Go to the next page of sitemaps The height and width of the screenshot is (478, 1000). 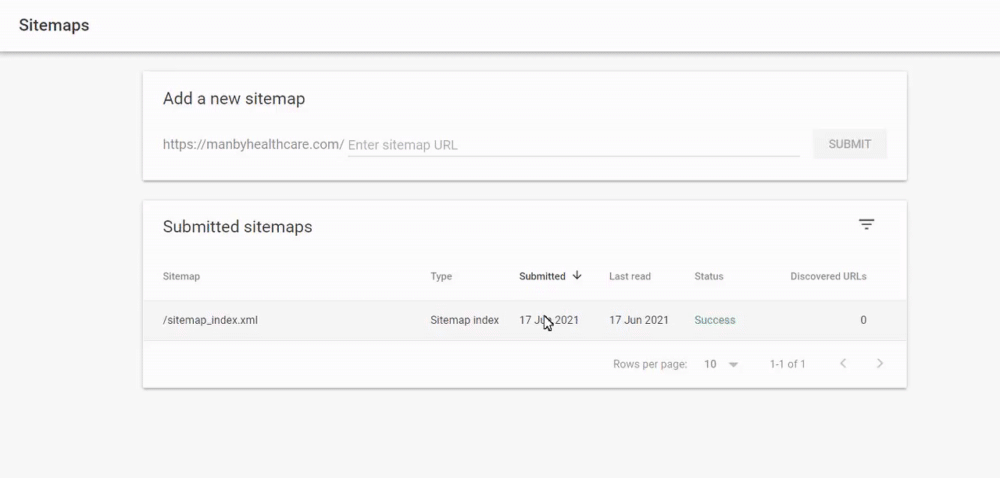click(880, 364)
